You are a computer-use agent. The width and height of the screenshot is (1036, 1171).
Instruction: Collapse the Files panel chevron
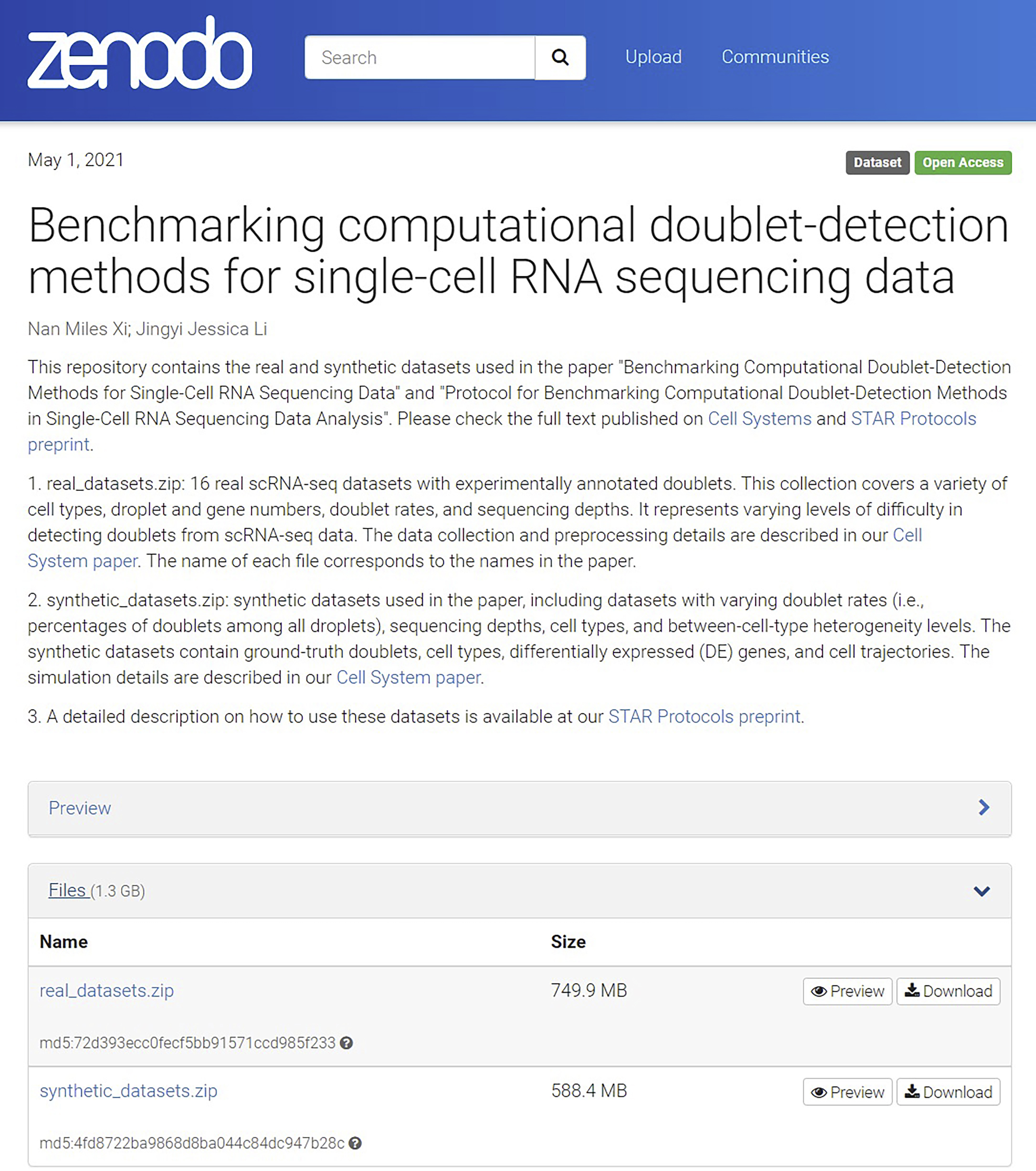982,891
